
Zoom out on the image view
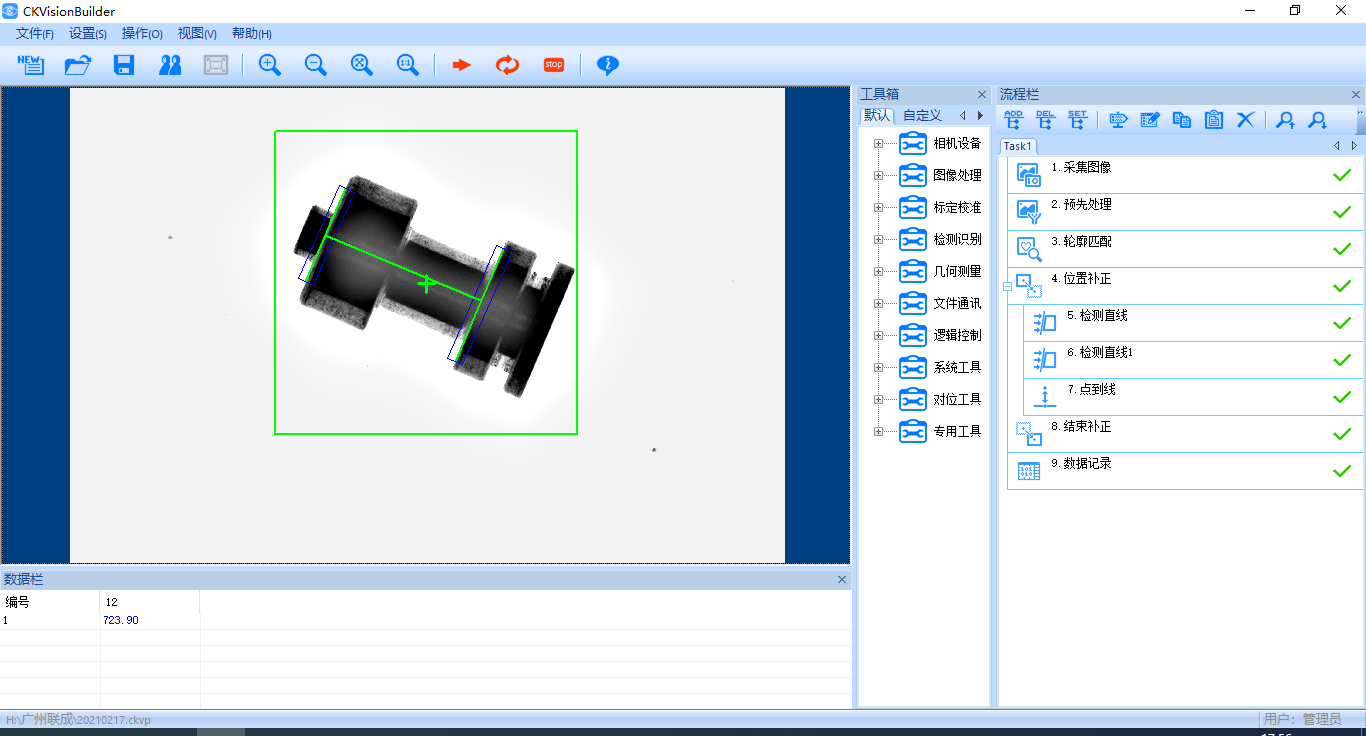(x=315, y=65)
